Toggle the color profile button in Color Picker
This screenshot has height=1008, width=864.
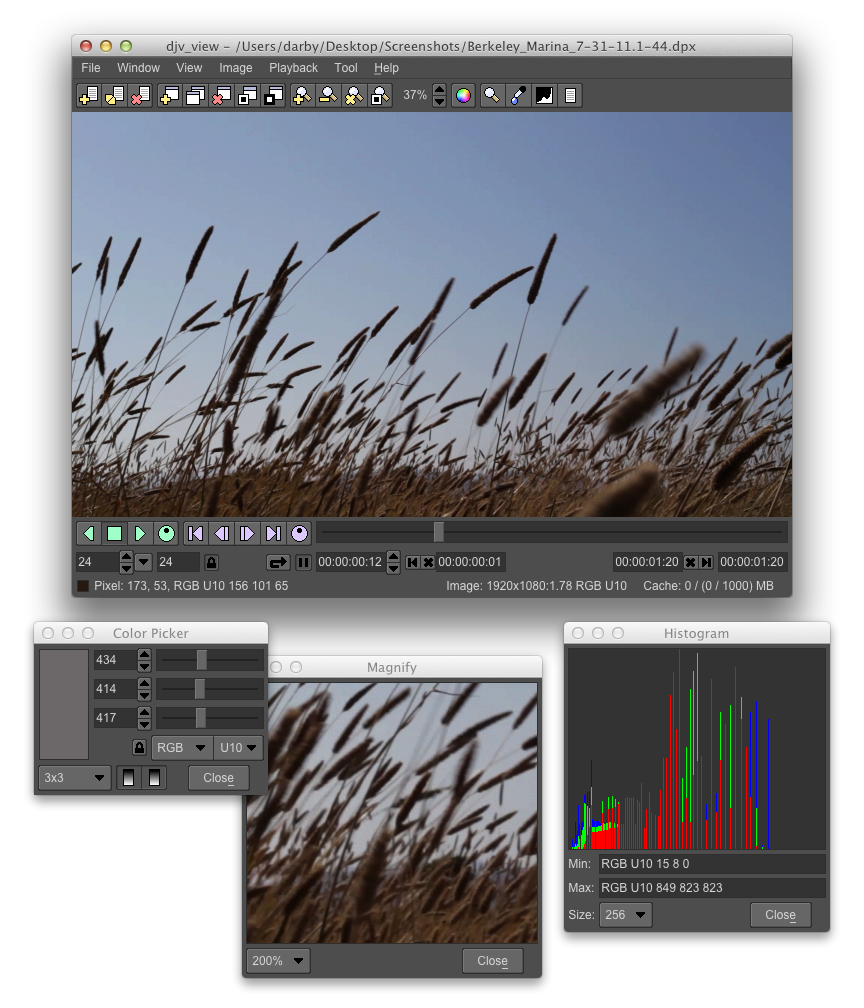click(x=129, y=778)
